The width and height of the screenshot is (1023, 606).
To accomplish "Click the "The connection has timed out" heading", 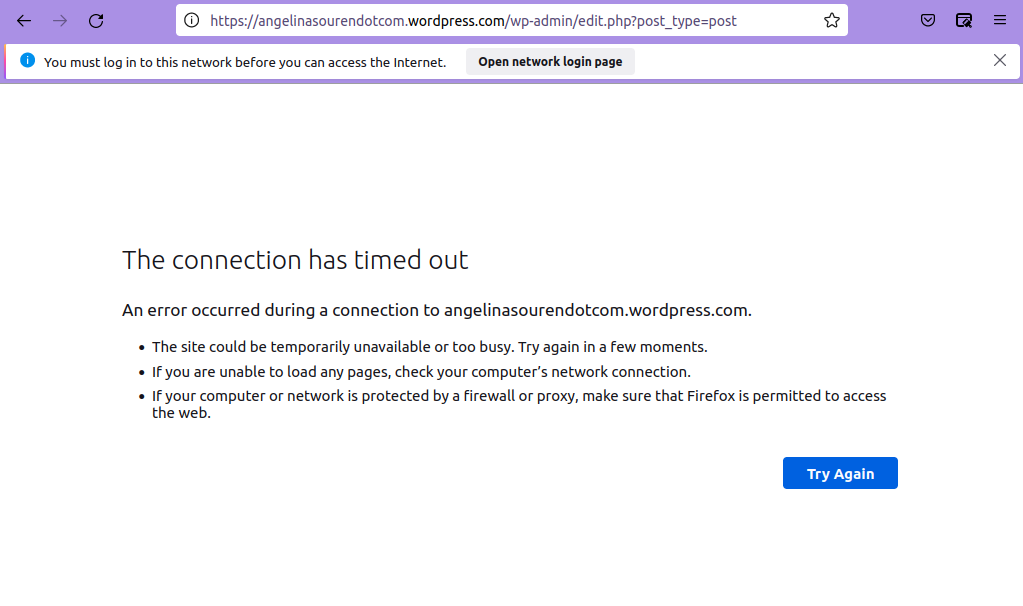I will tap(295, 260).
